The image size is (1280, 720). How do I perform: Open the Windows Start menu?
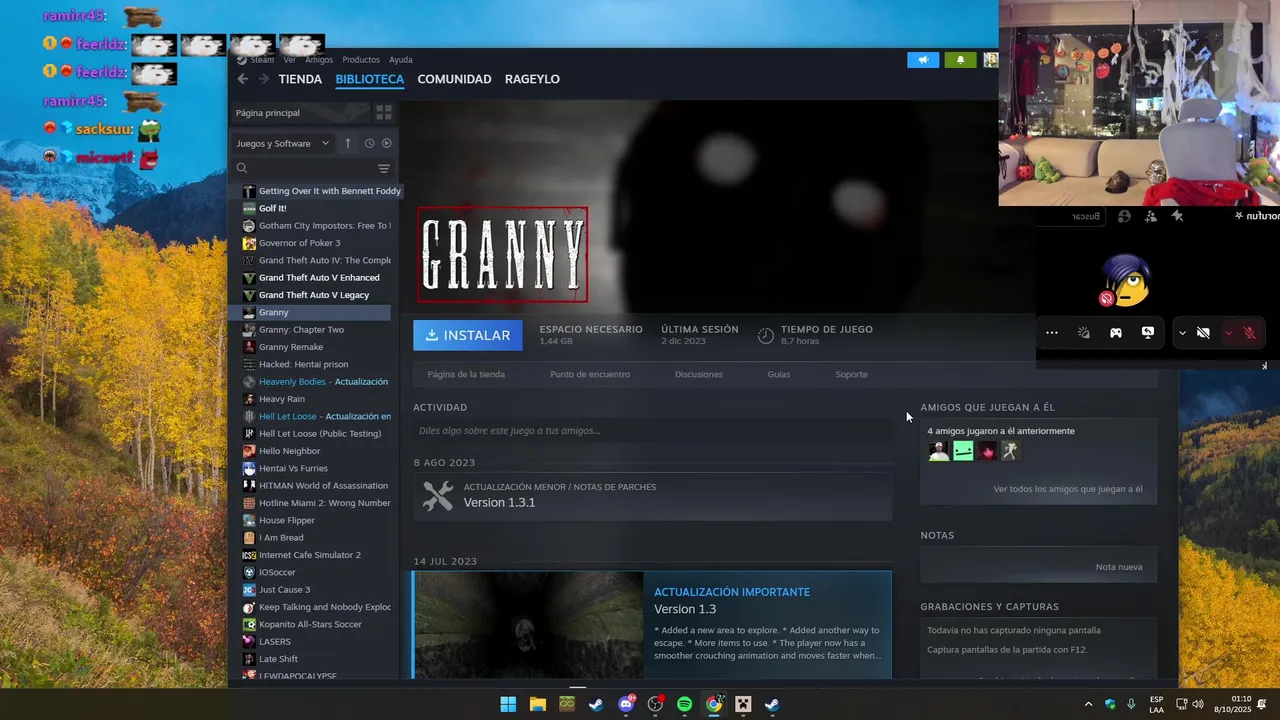click(508, 704)
